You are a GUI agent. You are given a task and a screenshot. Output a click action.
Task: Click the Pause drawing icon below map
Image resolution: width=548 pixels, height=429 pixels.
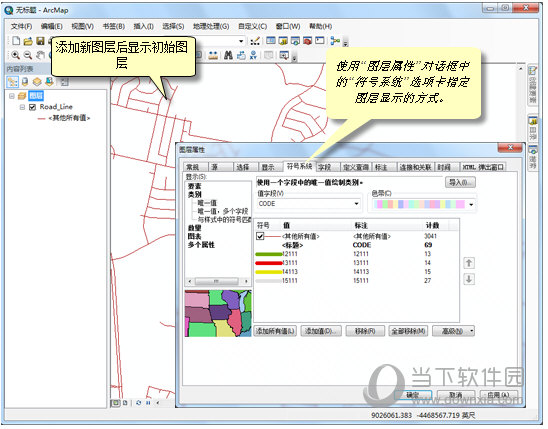(148, 403)
